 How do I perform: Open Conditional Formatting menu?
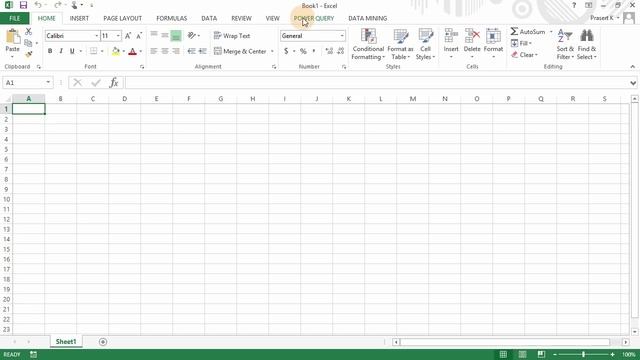pos(368,44)
